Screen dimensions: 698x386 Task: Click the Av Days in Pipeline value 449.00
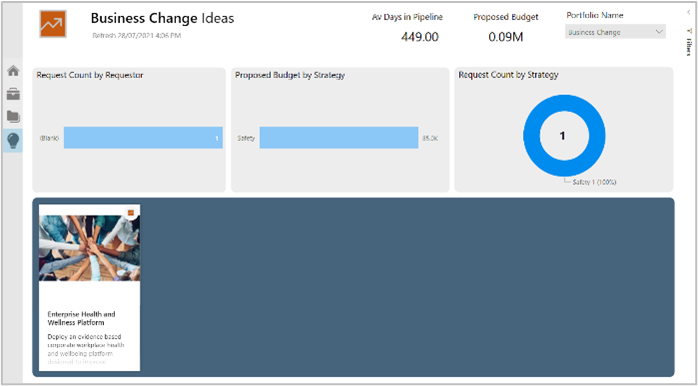pyautogui.click(x=419, y=37)
